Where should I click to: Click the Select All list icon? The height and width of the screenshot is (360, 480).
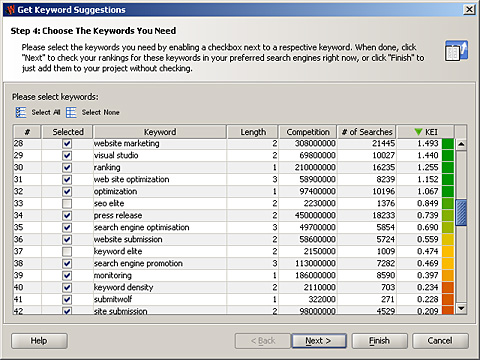click(x=21, y=112)
